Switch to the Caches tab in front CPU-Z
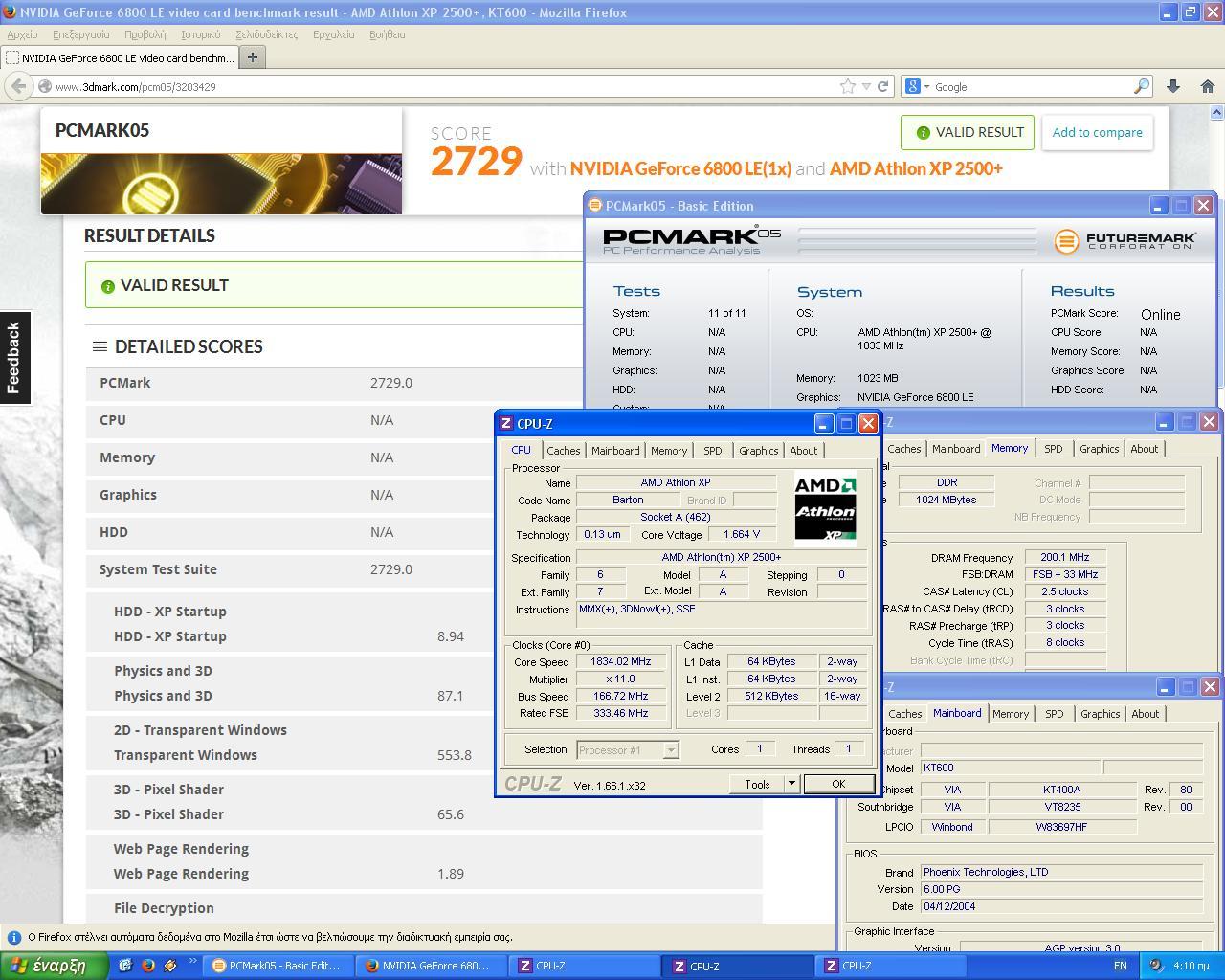The height and width of the screenshot is (980, 1225). tap(563, 451)
